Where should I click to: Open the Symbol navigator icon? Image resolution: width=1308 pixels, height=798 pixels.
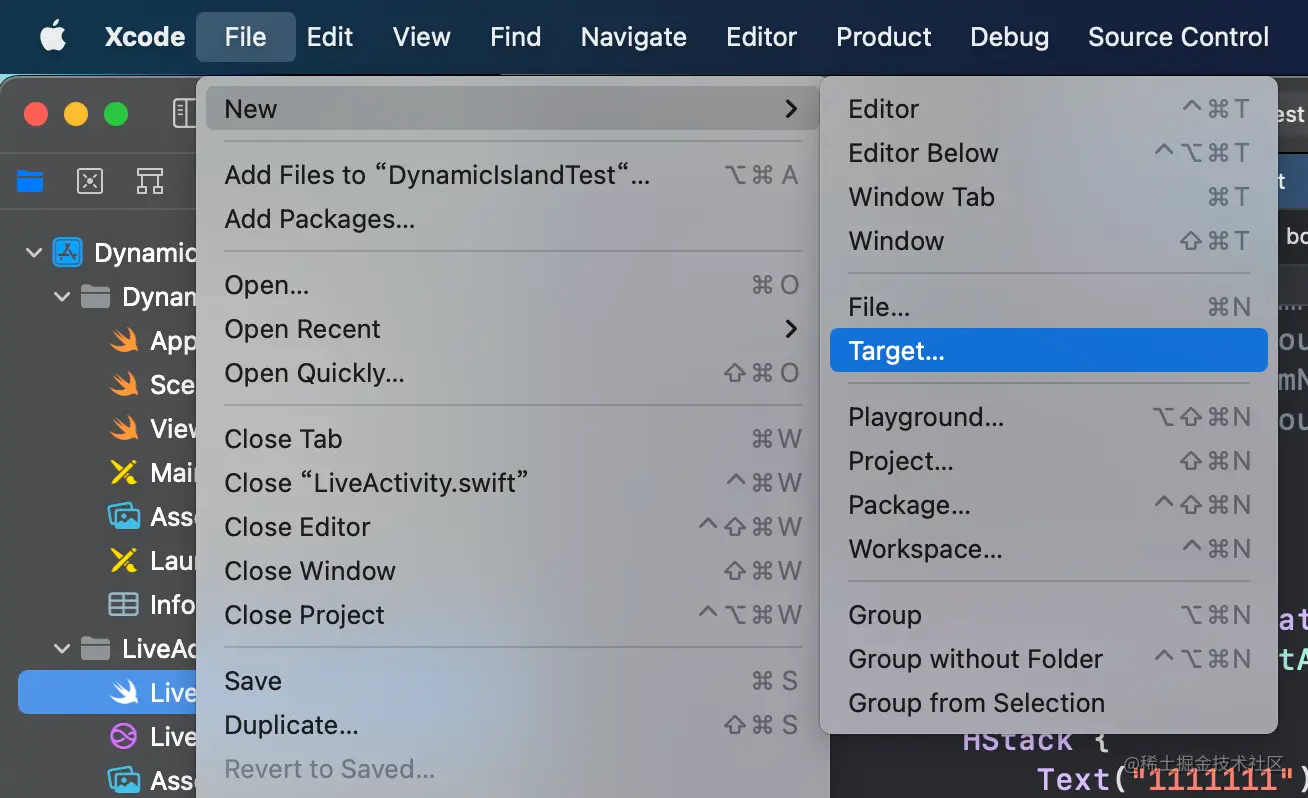[150, 181]
